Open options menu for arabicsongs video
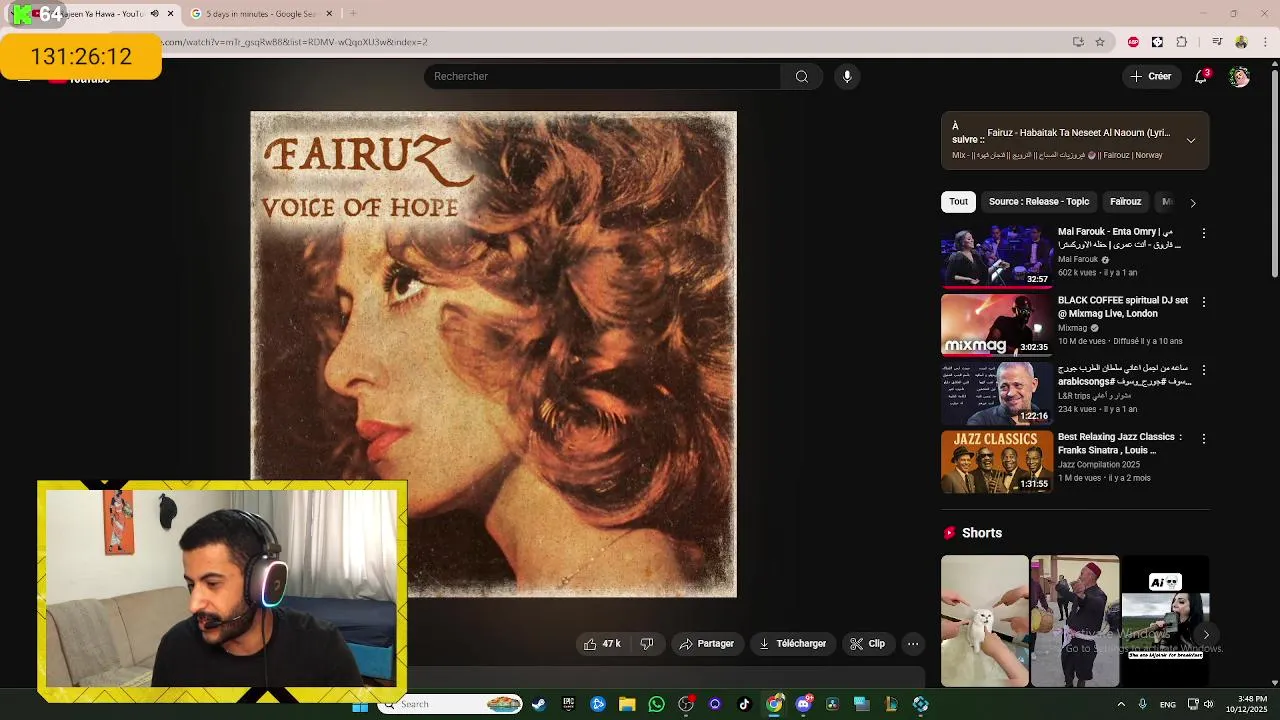The image size is (1280, 720). [1203, 370]
